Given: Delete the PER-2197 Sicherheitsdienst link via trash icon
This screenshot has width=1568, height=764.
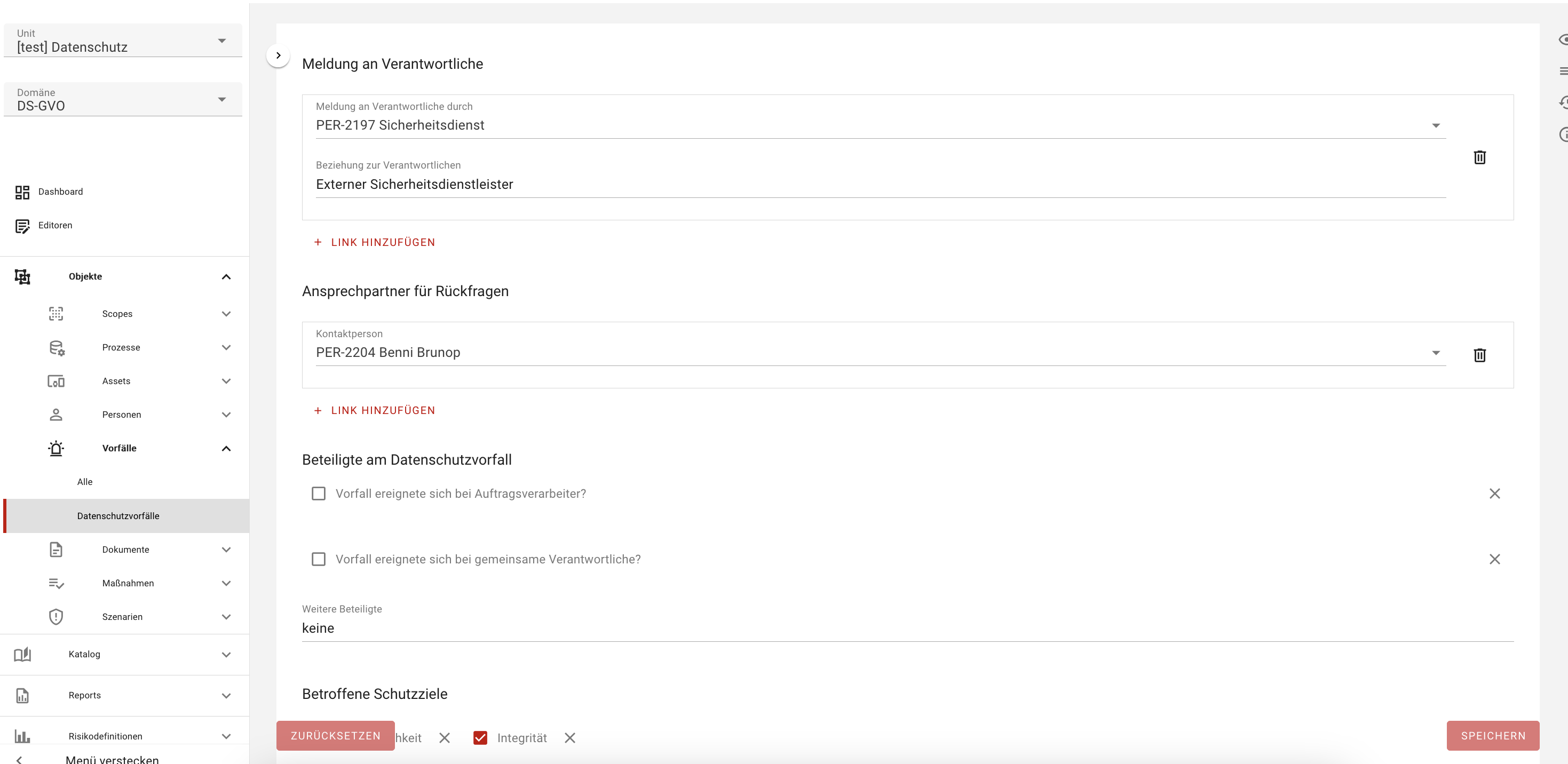Looking at the screenshot, I should (1480, 157).
